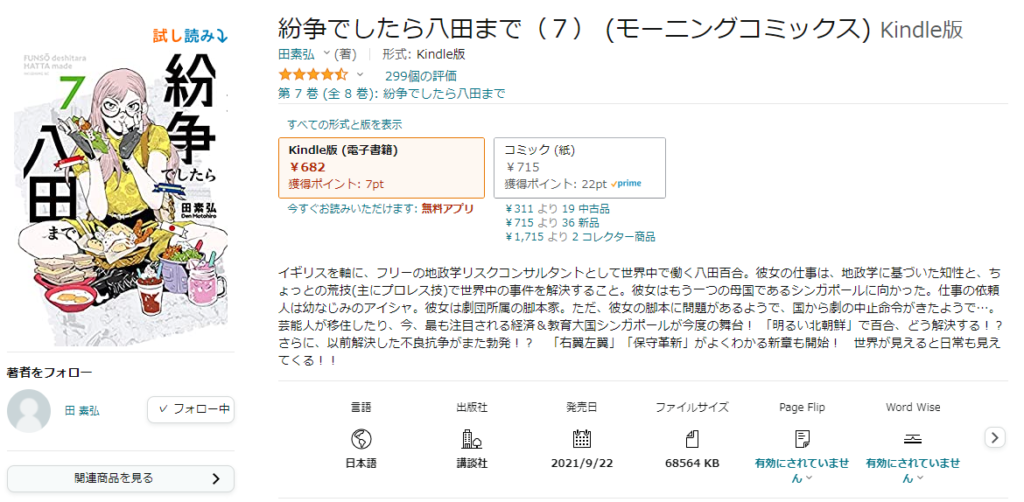Expand the author name dropdown arrow
Image resolution: width=1024 pixels, height=502 pixels.
point(327,54)
